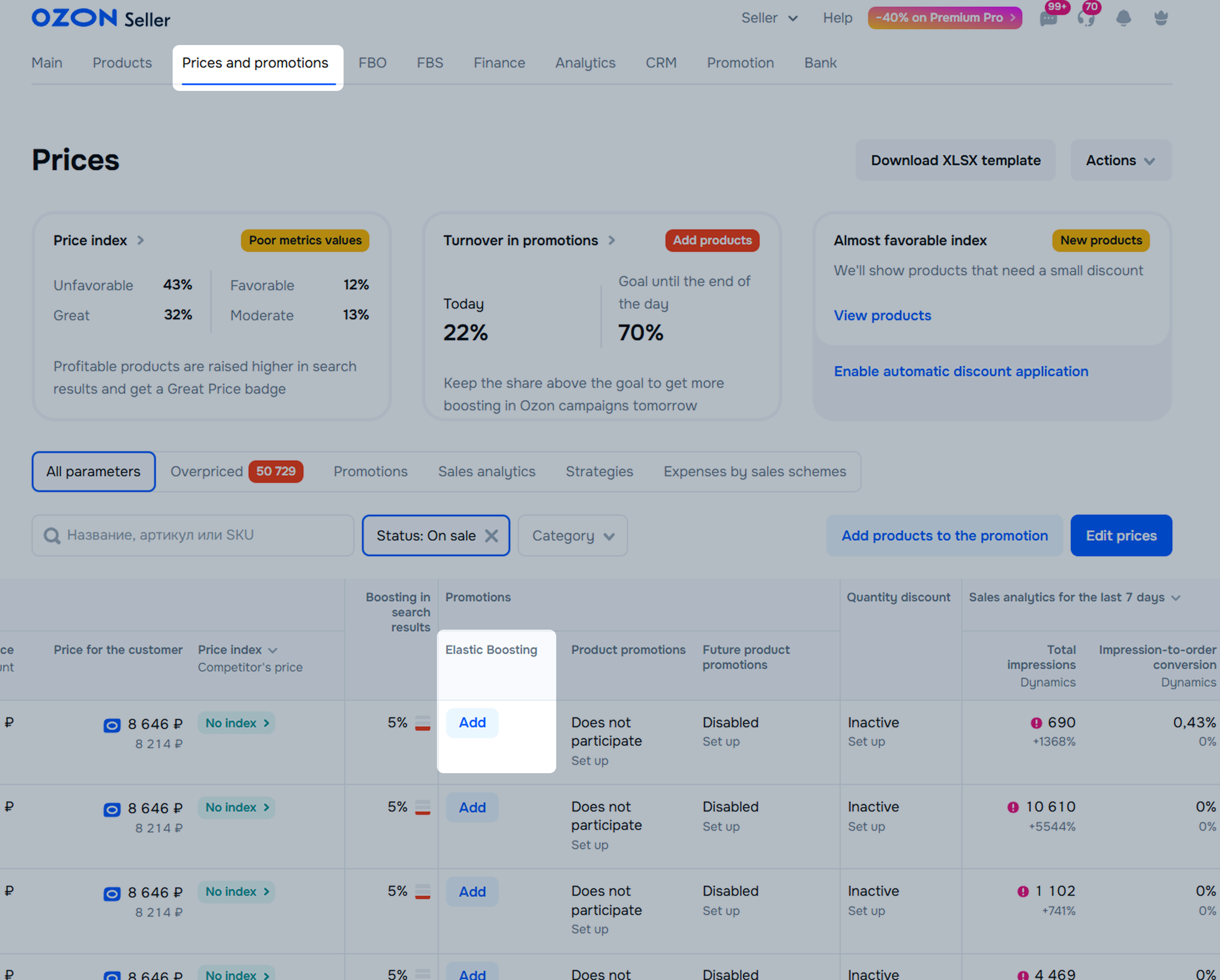Viewport: 1220px width, 980px height.
Task: Click the search magnifier icon
Action: pyautogui.click(x=52, y=535)
